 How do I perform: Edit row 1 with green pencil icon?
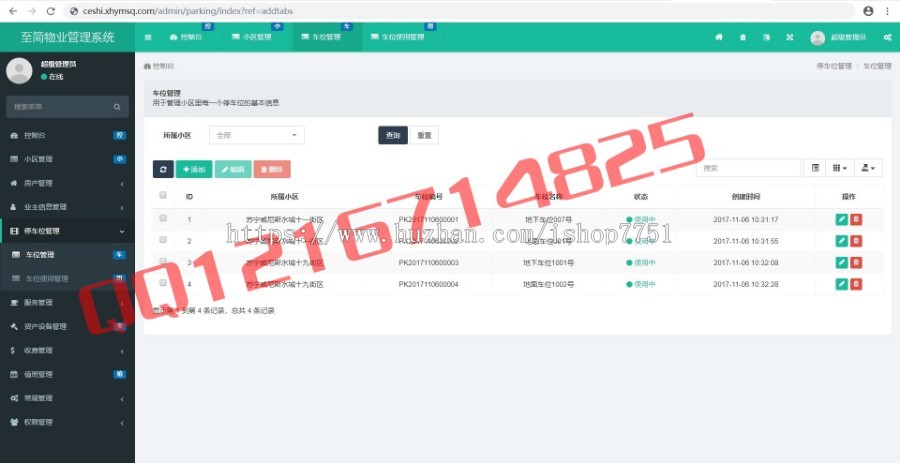coord(841,219)
